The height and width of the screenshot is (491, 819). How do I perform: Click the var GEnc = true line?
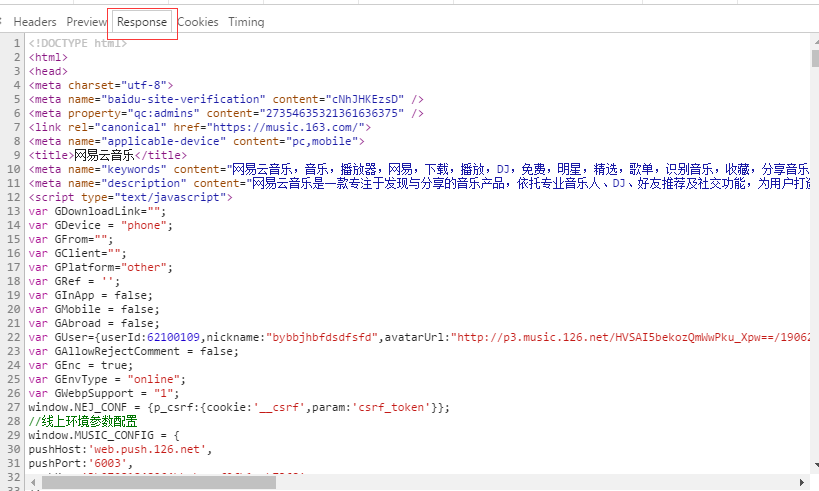[x=81, y=366]
